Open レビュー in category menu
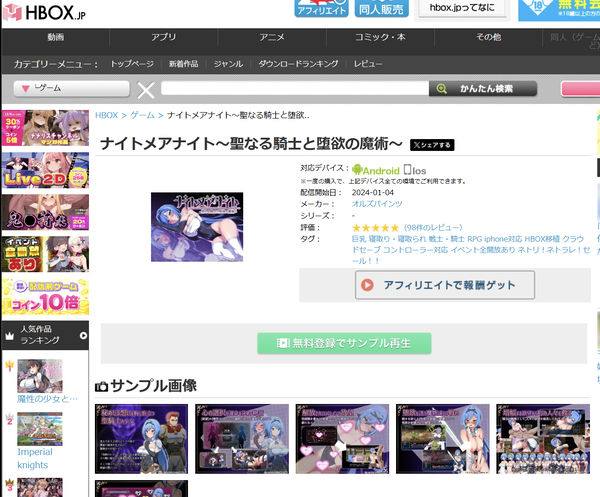 click(x=368, y=64)
